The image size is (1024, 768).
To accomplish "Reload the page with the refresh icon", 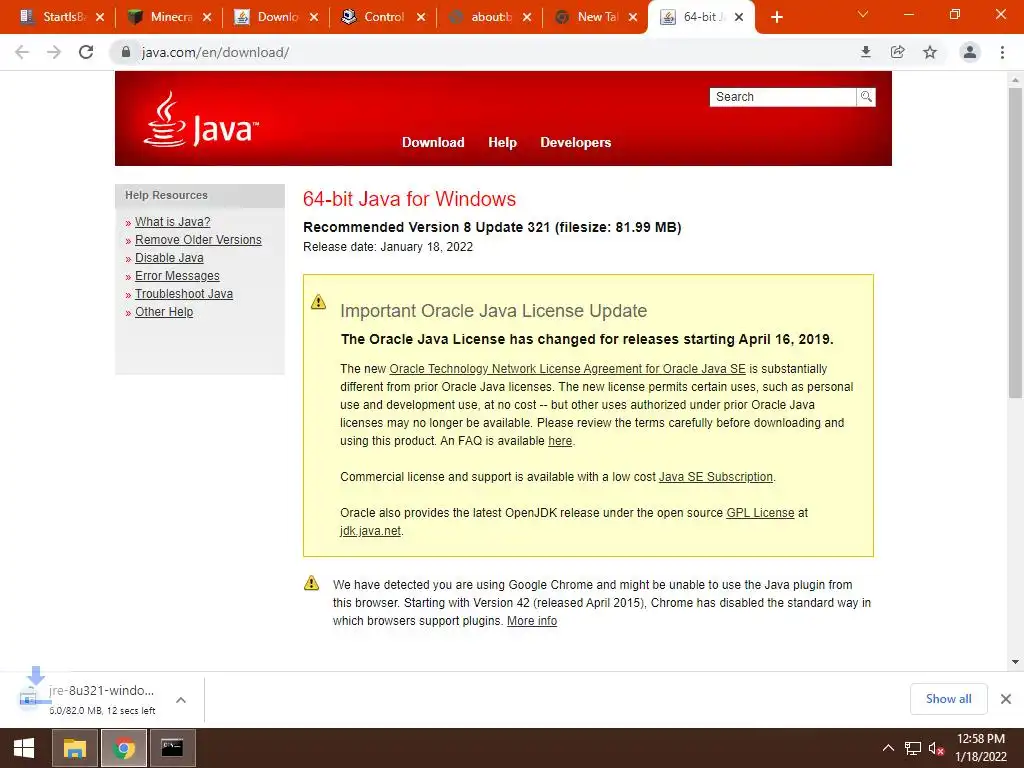I will click(86, 52).
